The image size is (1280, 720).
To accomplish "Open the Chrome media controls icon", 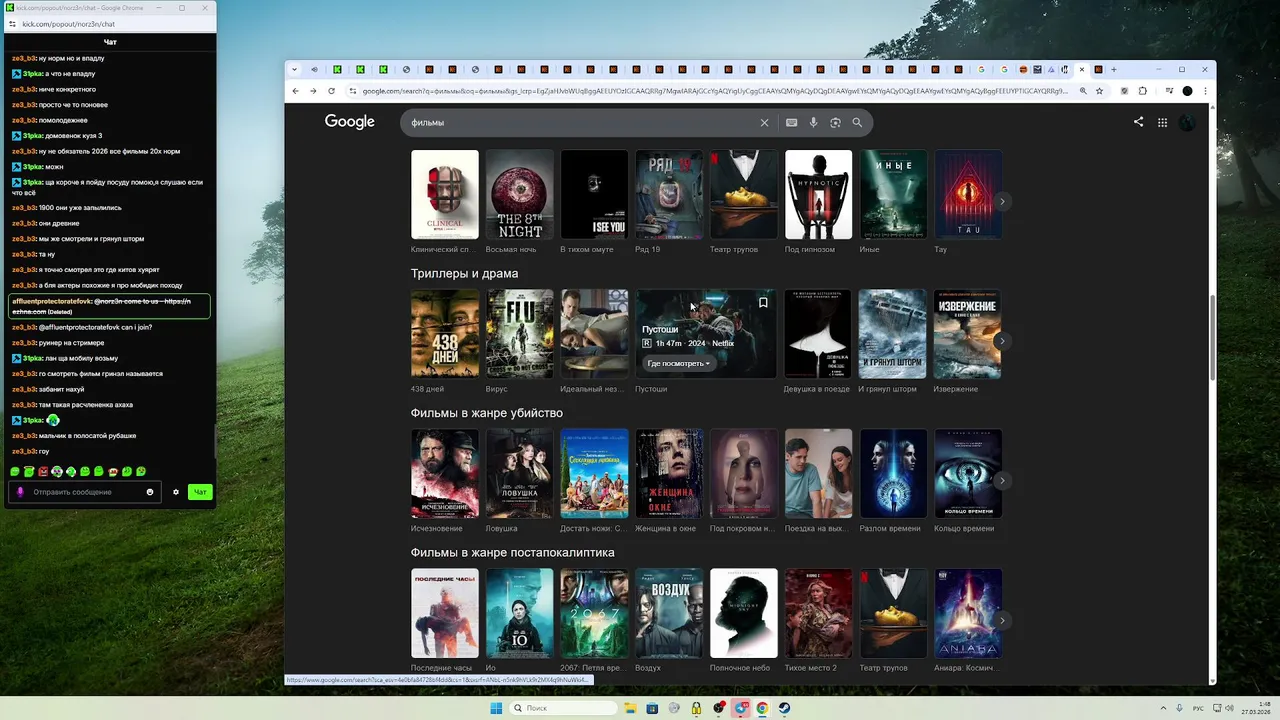I will click(1168, 91).
